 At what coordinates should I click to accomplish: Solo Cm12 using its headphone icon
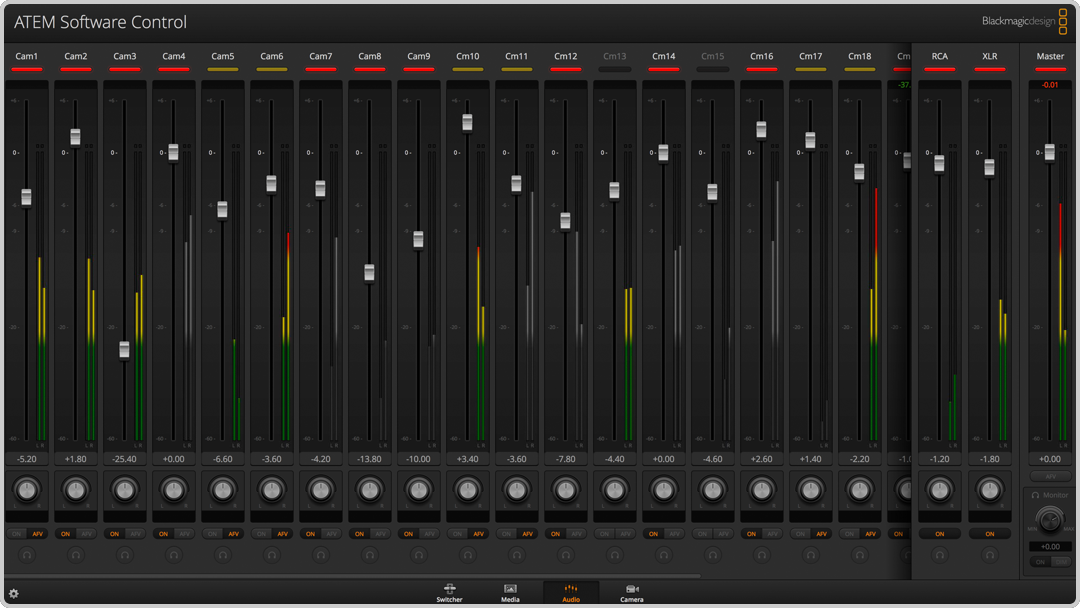click(x=565, y=555)
